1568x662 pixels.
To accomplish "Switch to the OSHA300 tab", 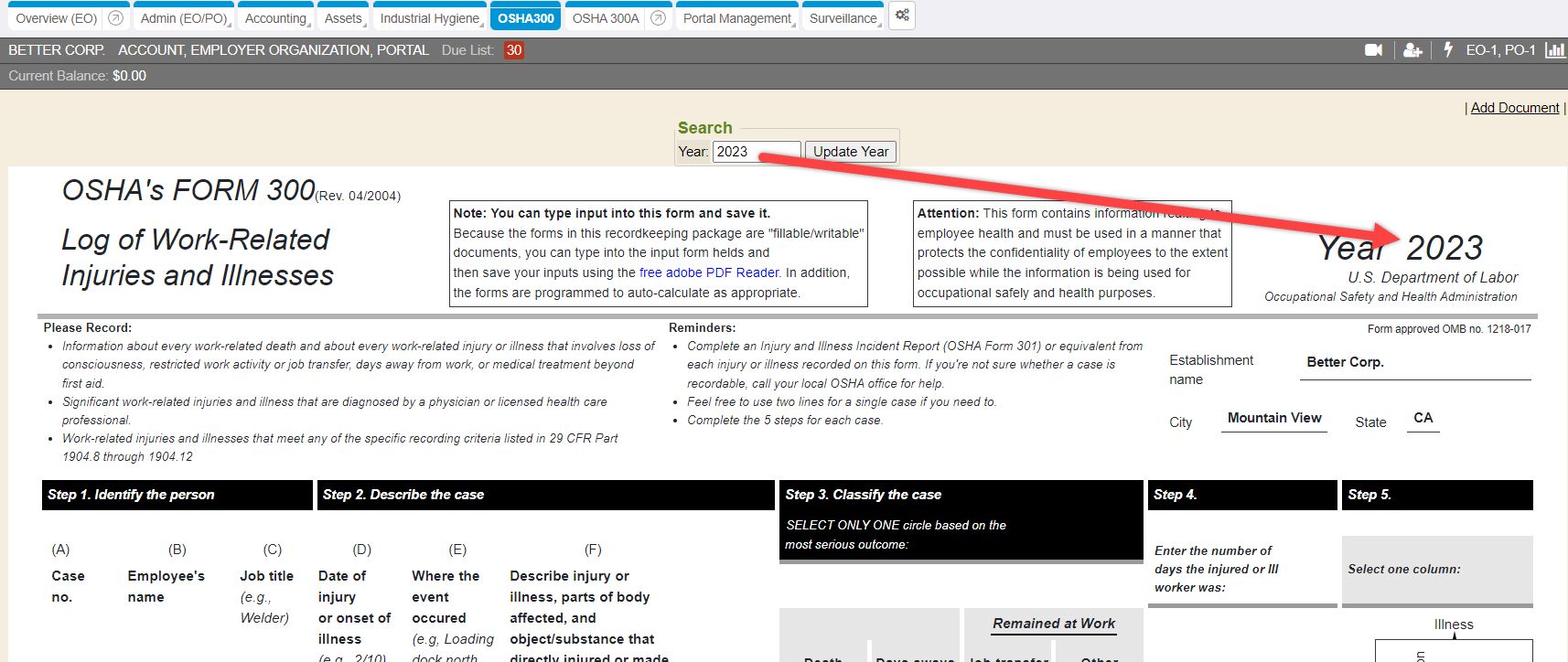I will point(526,18).
